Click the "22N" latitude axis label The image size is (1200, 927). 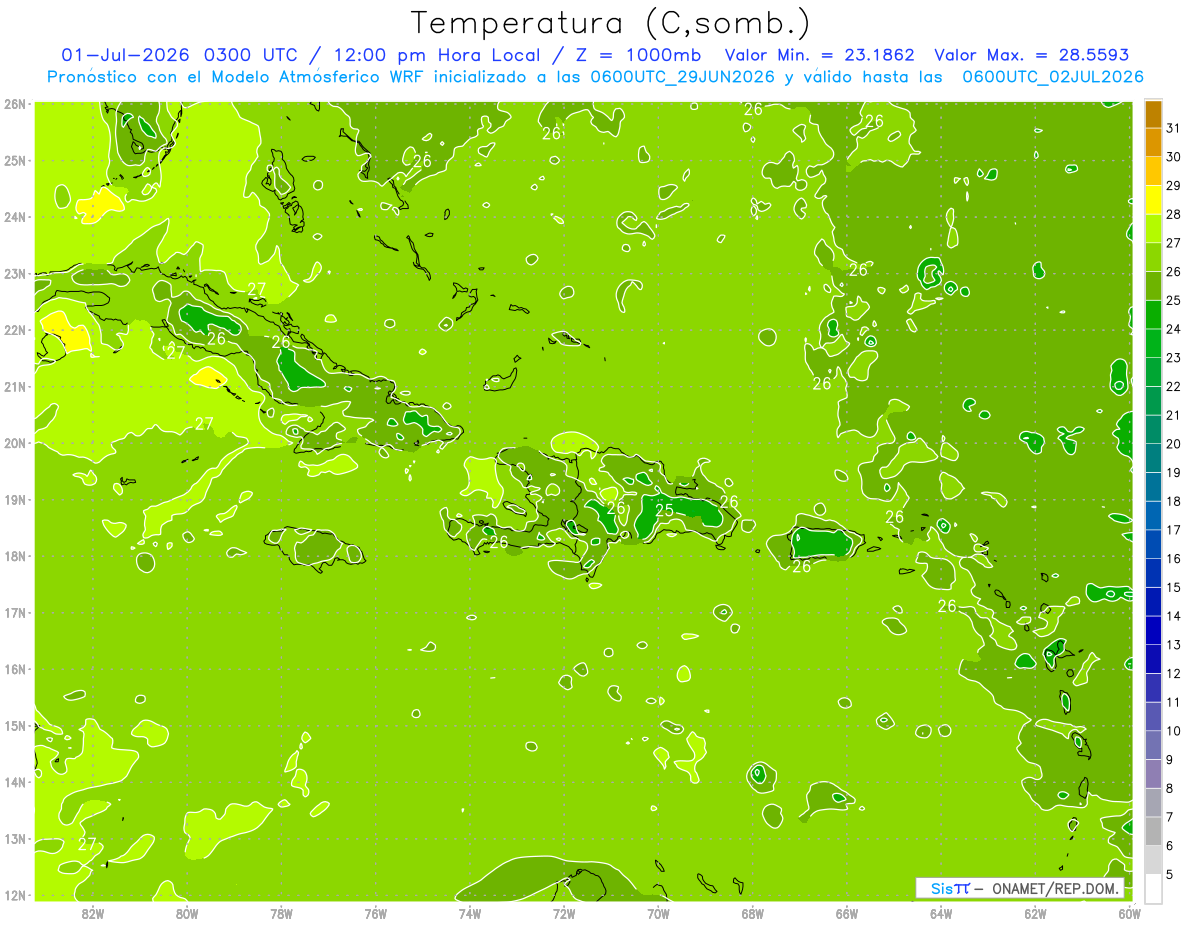click(x=15, y=330)
